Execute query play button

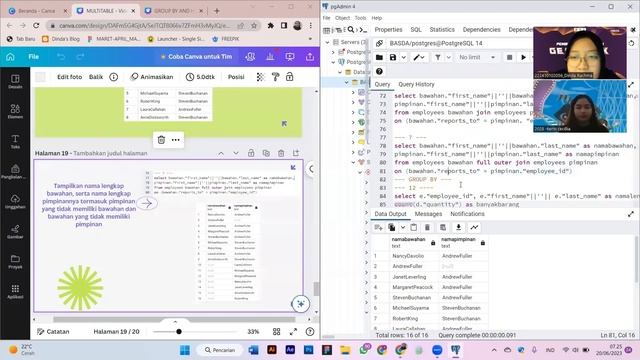click(523, 58)
